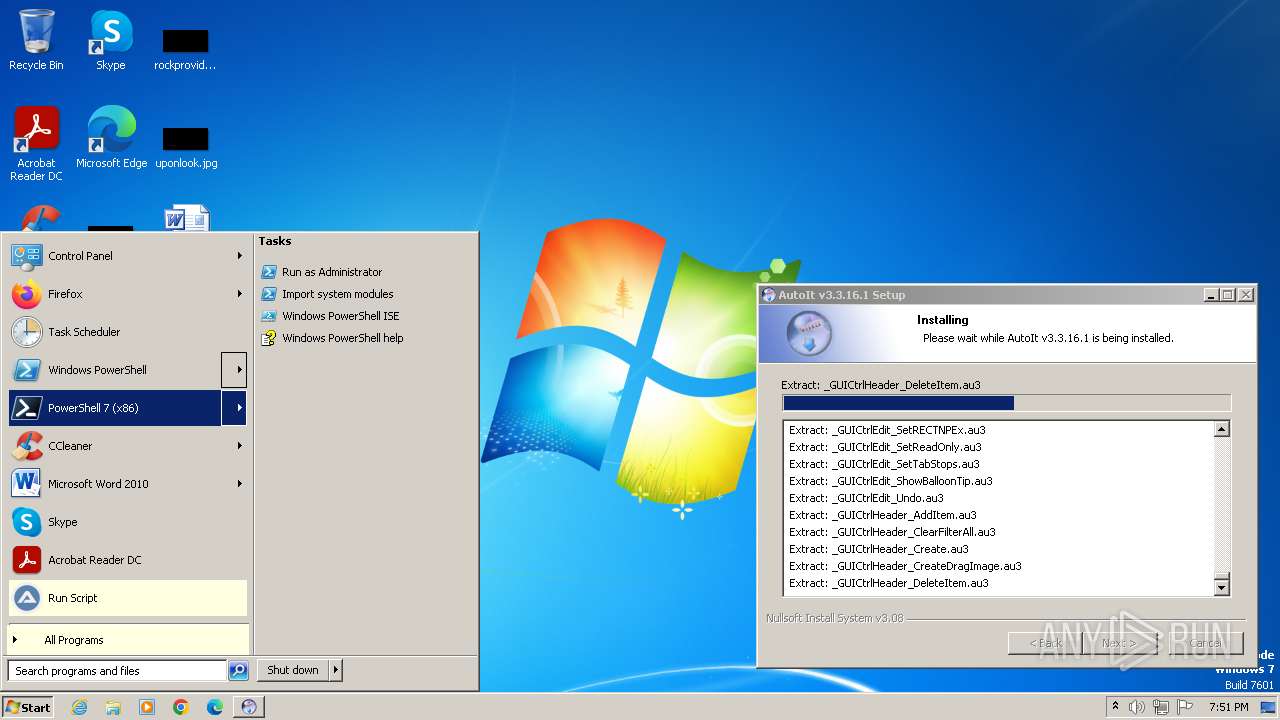
Task: Select the rockprovid desktop file
Action: pyautogui.click(x=186, y=49)
